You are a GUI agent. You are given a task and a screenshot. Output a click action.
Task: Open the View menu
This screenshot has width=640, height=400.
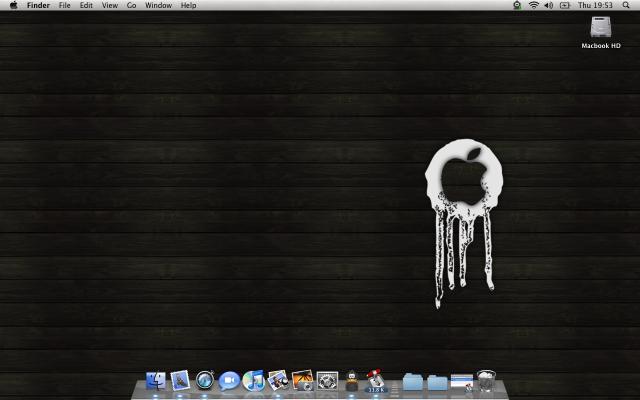click(x=109, y=5)
